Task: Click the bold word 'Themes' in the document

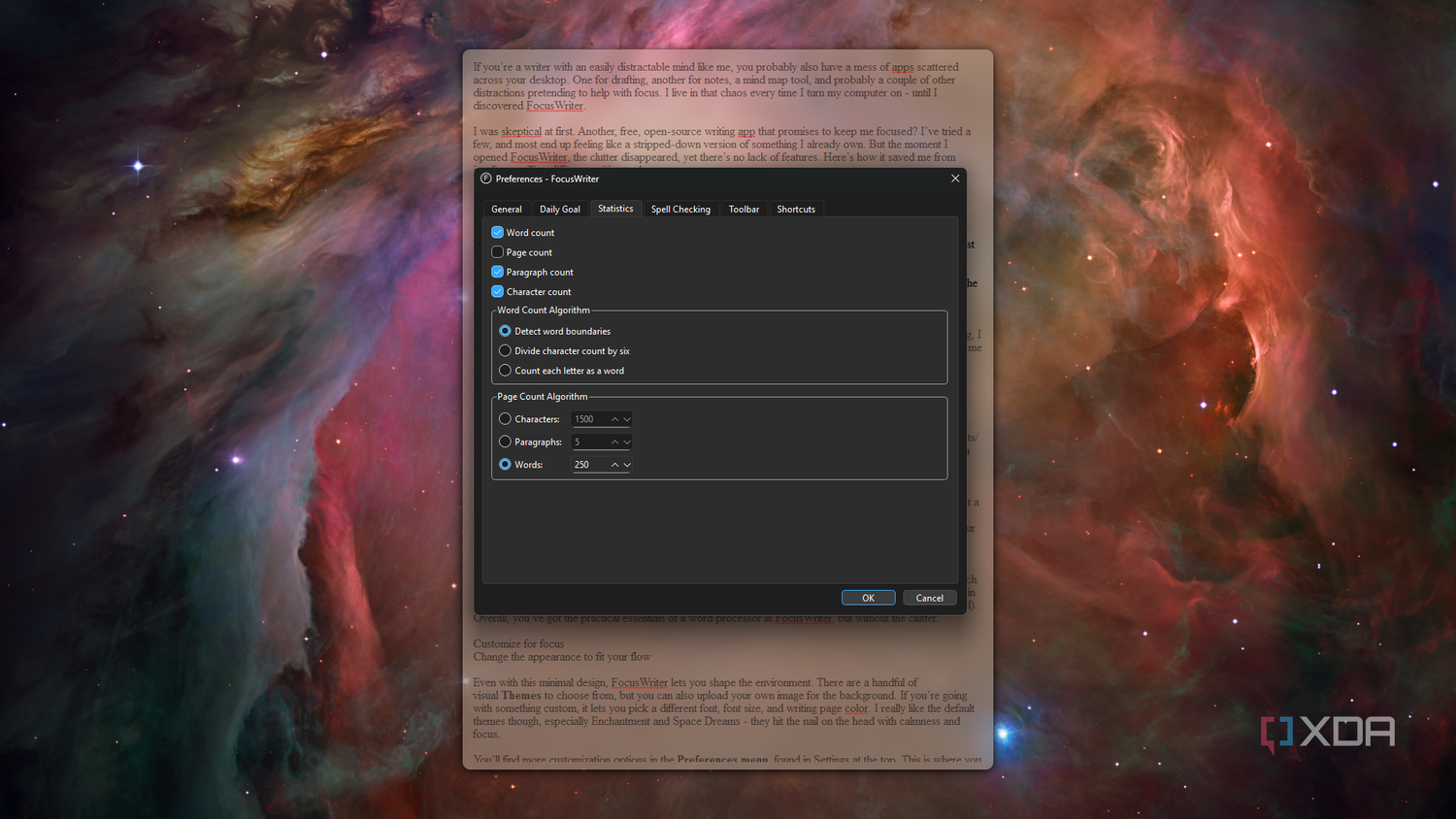Action: (521, 696)
